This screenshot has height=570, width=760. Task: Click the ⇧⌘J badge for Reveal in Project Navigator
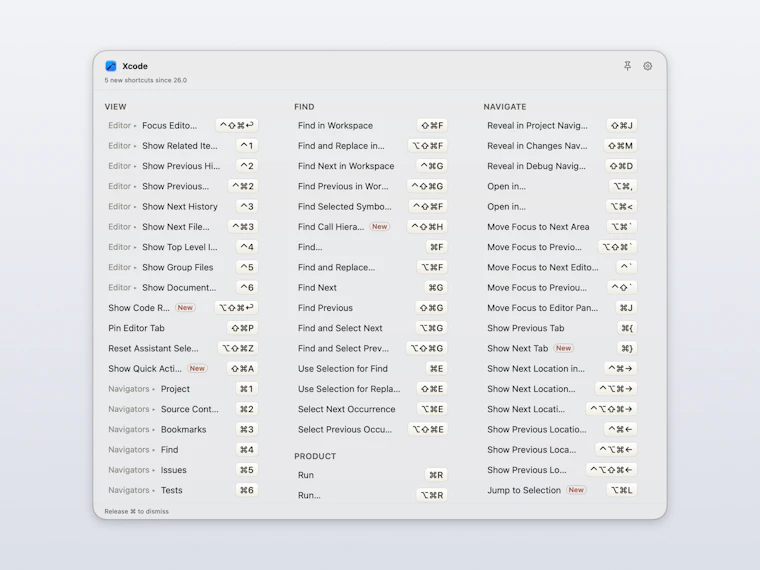621,126
